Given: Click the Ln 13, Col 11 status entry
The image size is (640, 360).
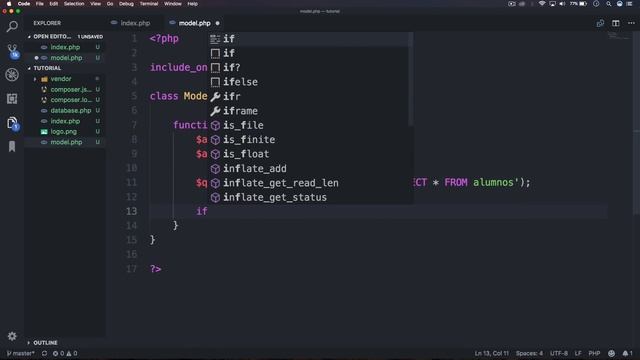Looking at the screenshot, I should [491, 353].
